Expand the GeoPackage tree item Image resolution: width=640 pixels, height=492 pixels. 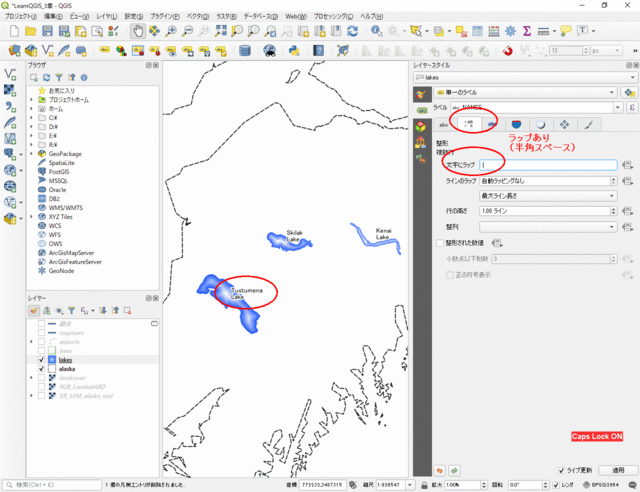pos(31,154)
